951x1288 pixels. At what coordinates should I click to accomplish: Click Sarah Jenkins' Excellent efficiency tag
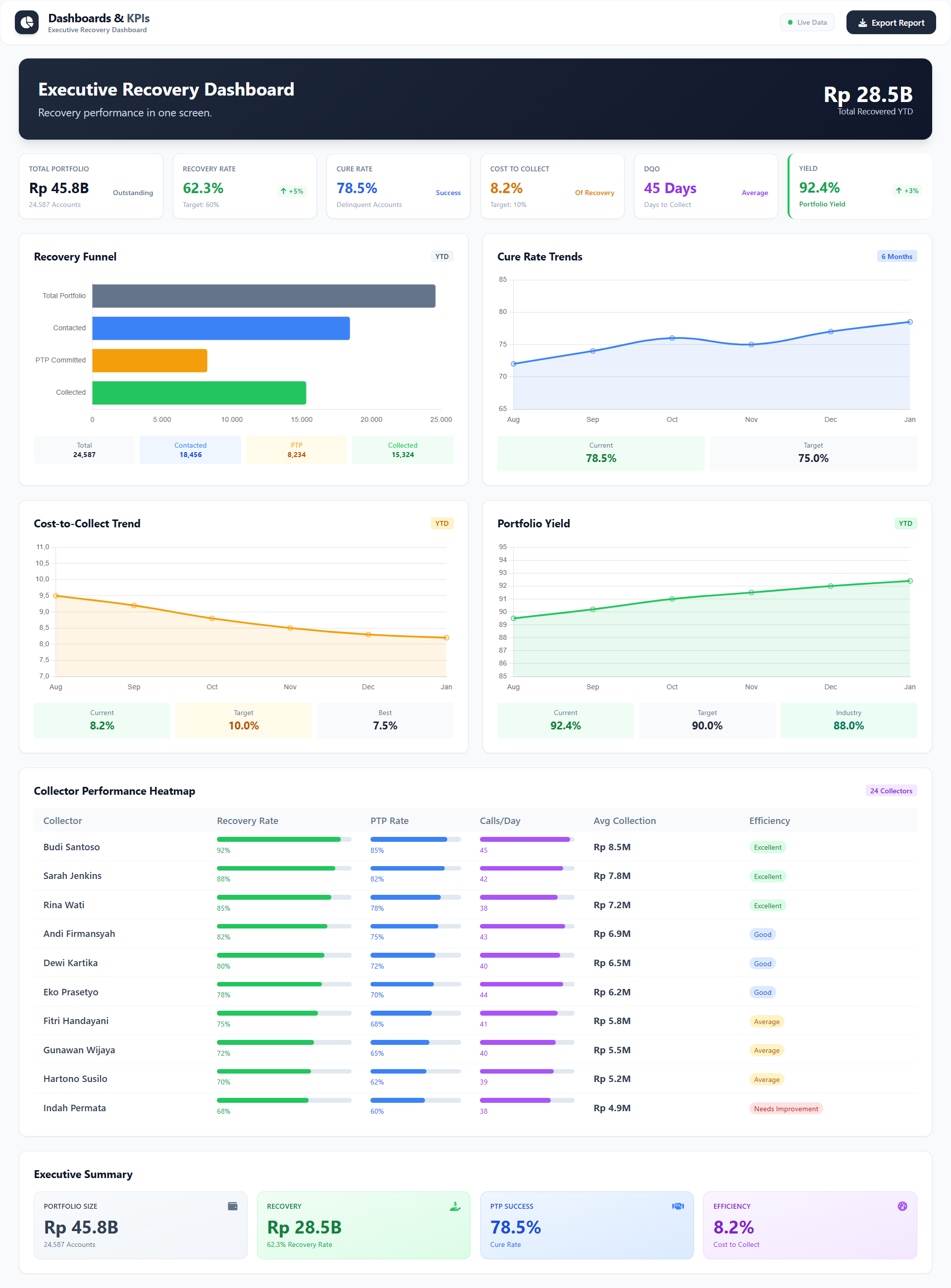767,876
